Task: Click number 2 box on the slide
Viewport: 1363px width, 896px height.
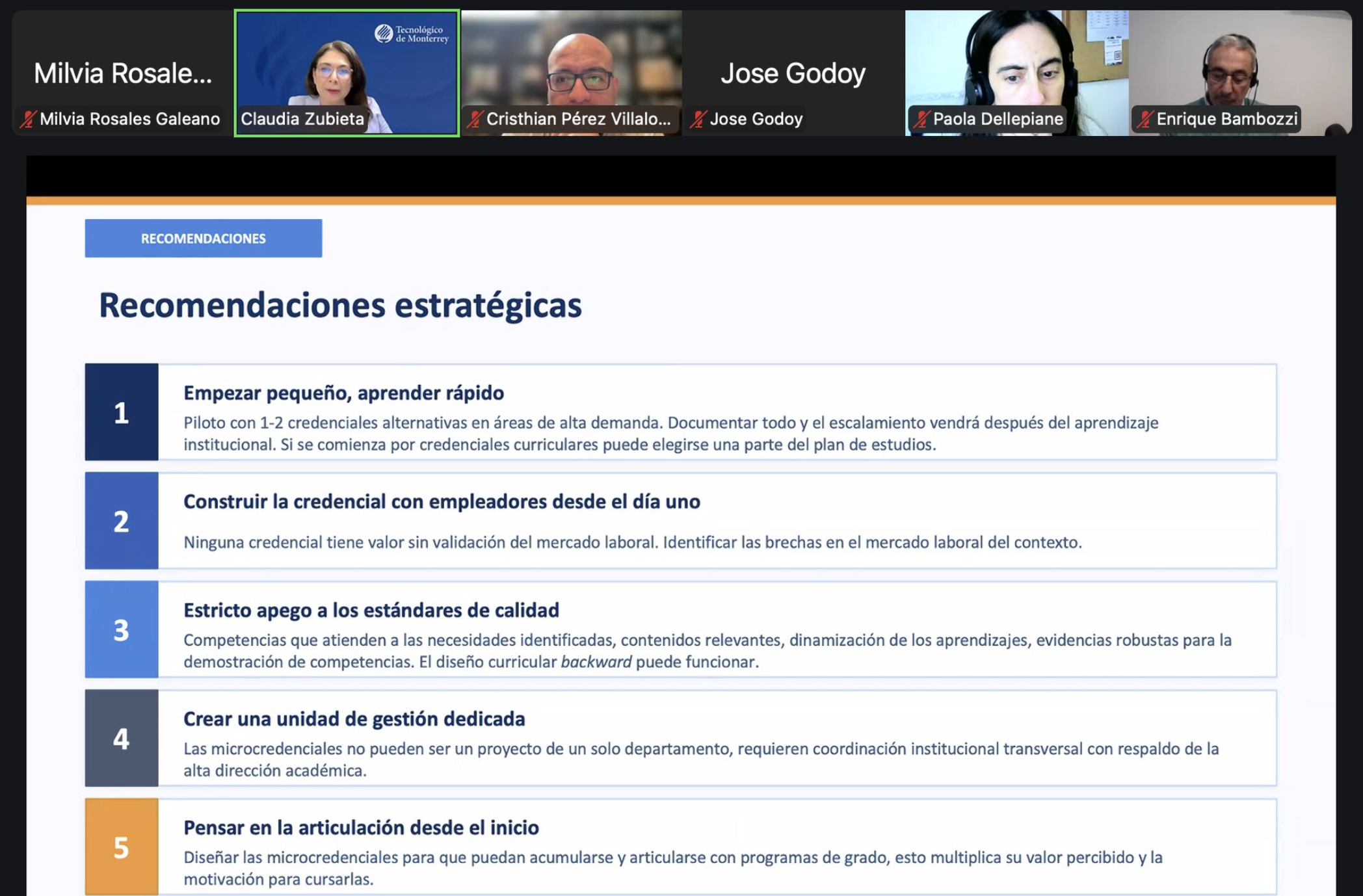Action: [x=121, y=521]
